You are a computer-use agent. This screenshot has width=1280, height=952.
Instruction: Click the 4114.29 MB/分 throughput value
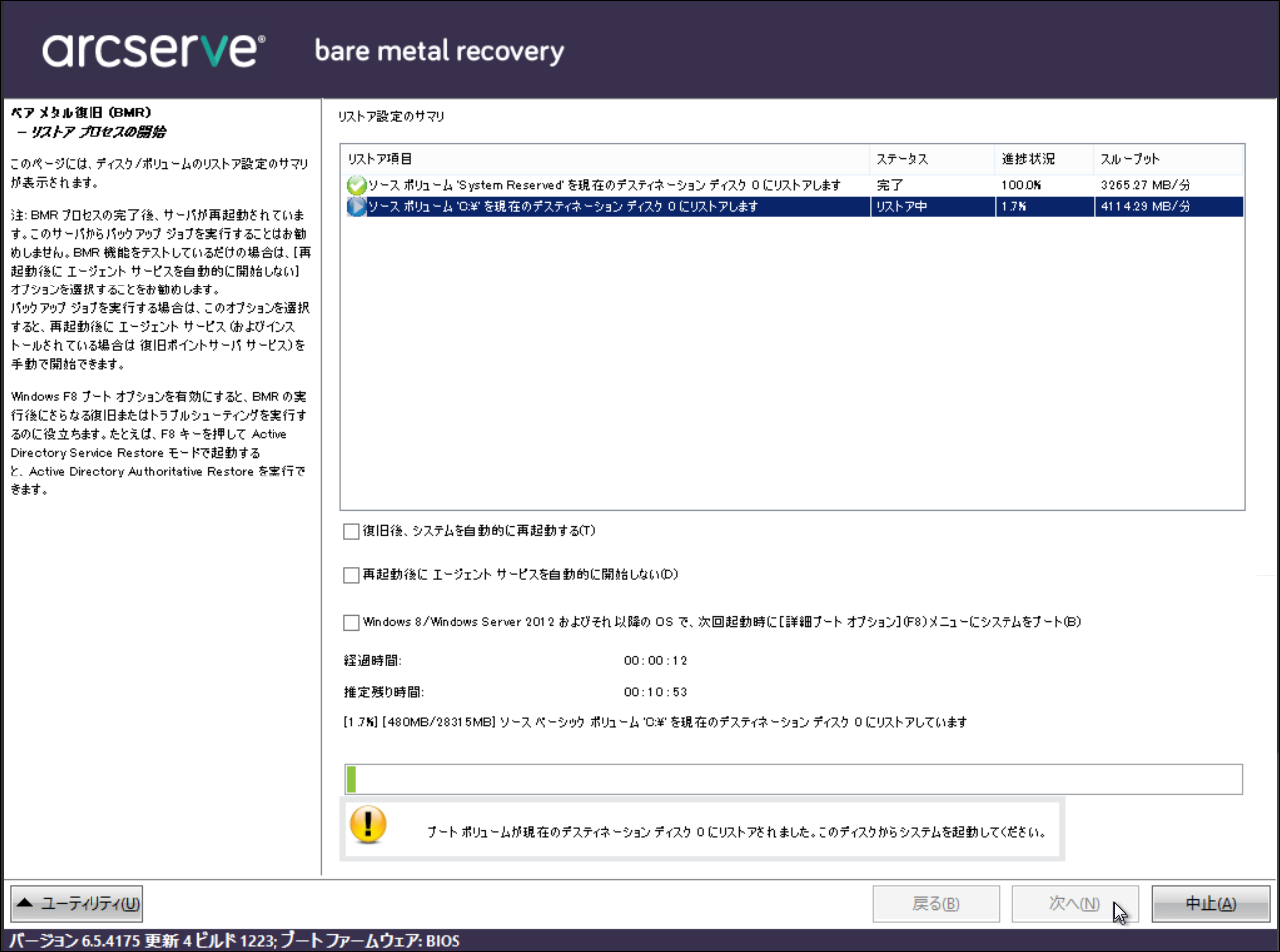click(1146, 207)
